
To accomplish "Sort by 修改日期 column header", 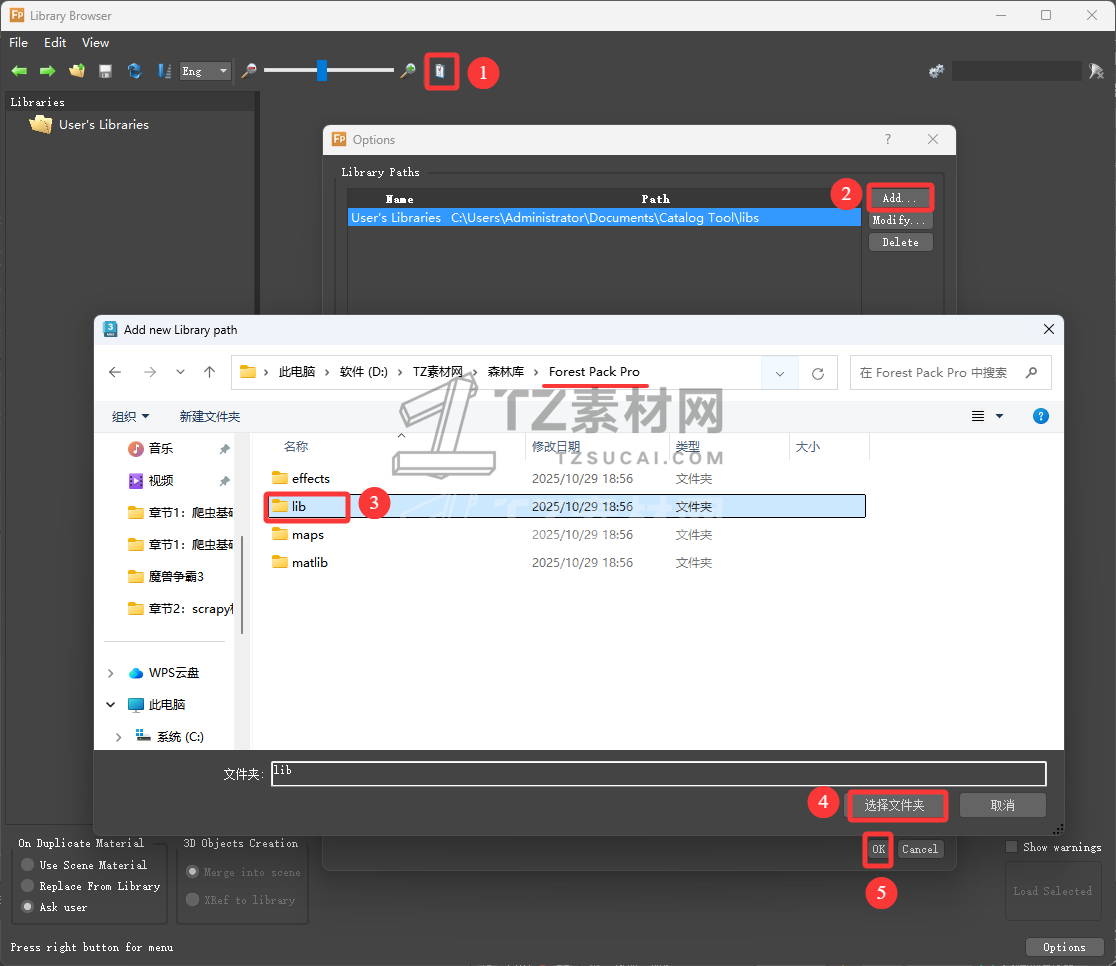I will pos(556,446).
